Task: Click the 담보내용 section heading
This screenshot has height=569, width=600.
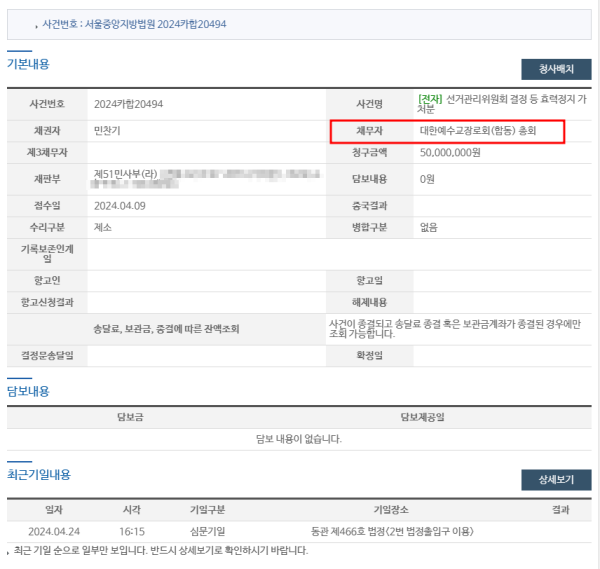Action: (28, 391)
